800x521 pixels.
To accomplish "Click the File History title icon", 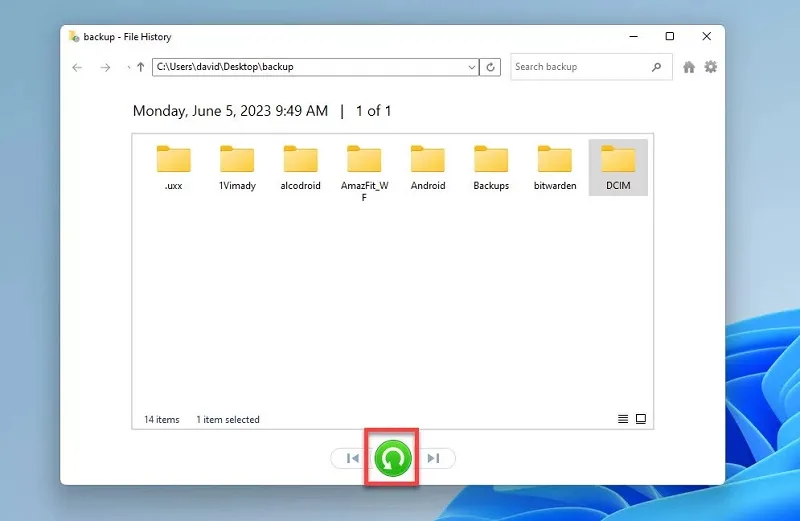I will tap(74, 36).
